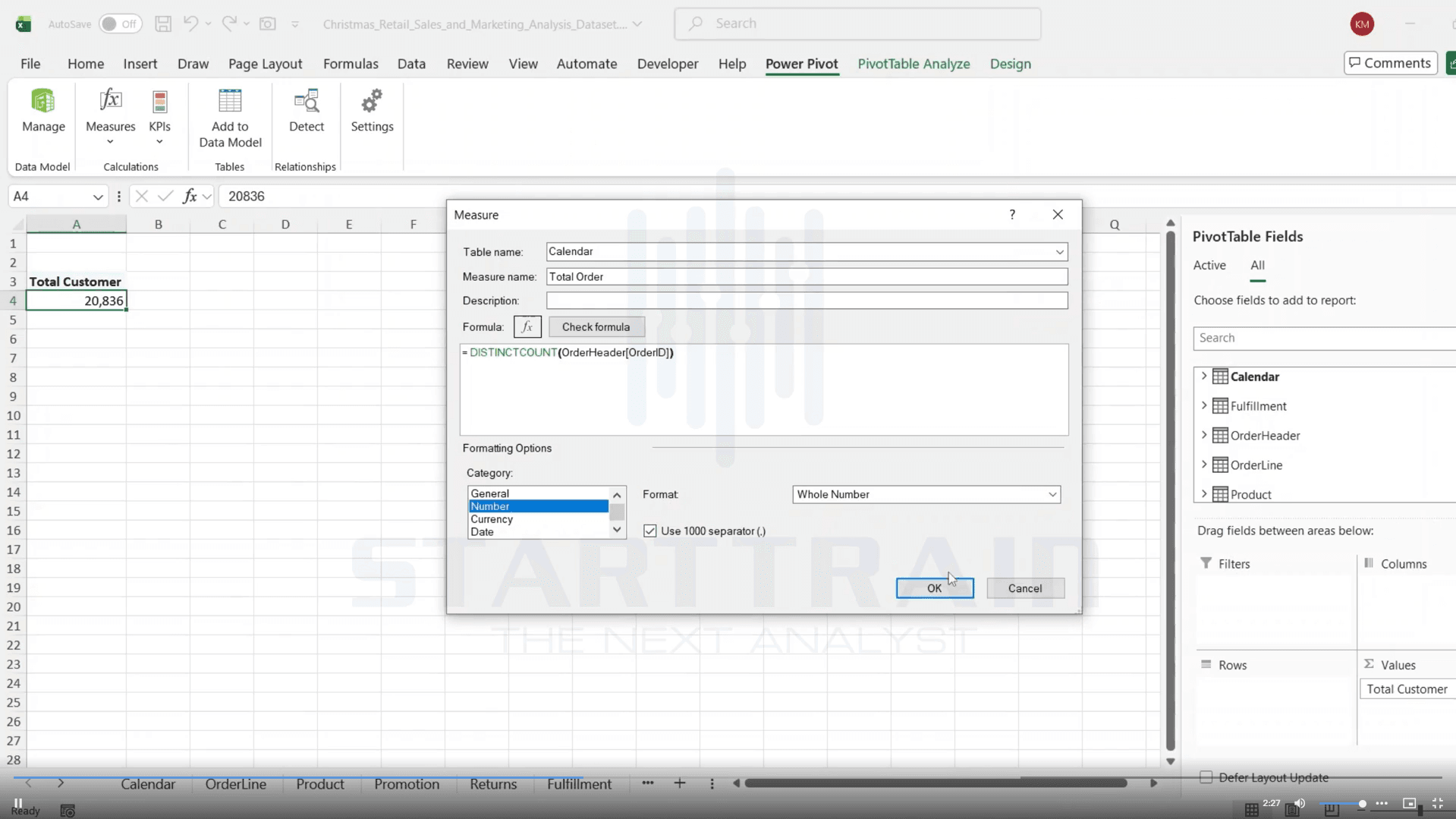1456x819 pixels.
Task: Open the file name dropdown in title bar
Action: [637, 24]
